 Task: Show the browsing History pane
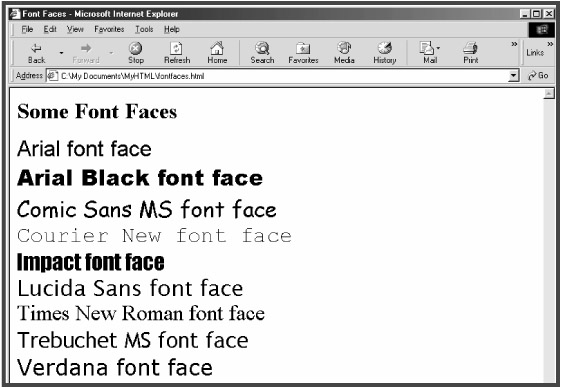[385, 53]
